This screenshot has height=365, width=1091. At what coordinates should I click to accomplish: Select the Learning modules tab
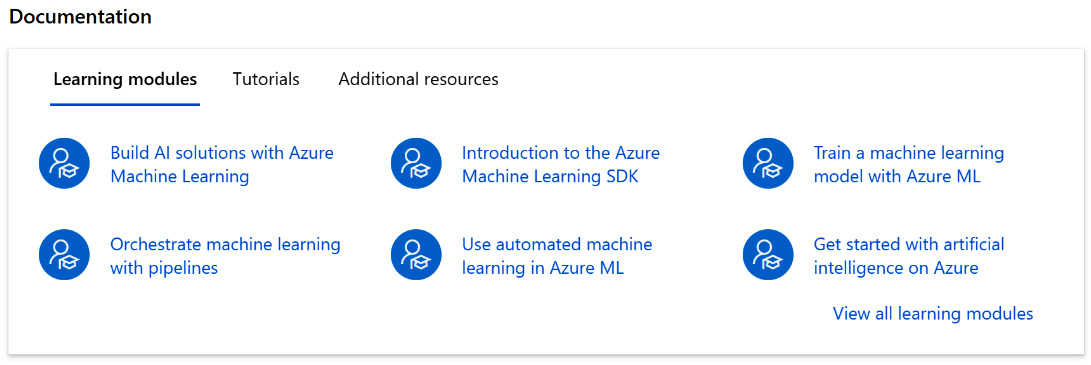[x=125, y=79]
